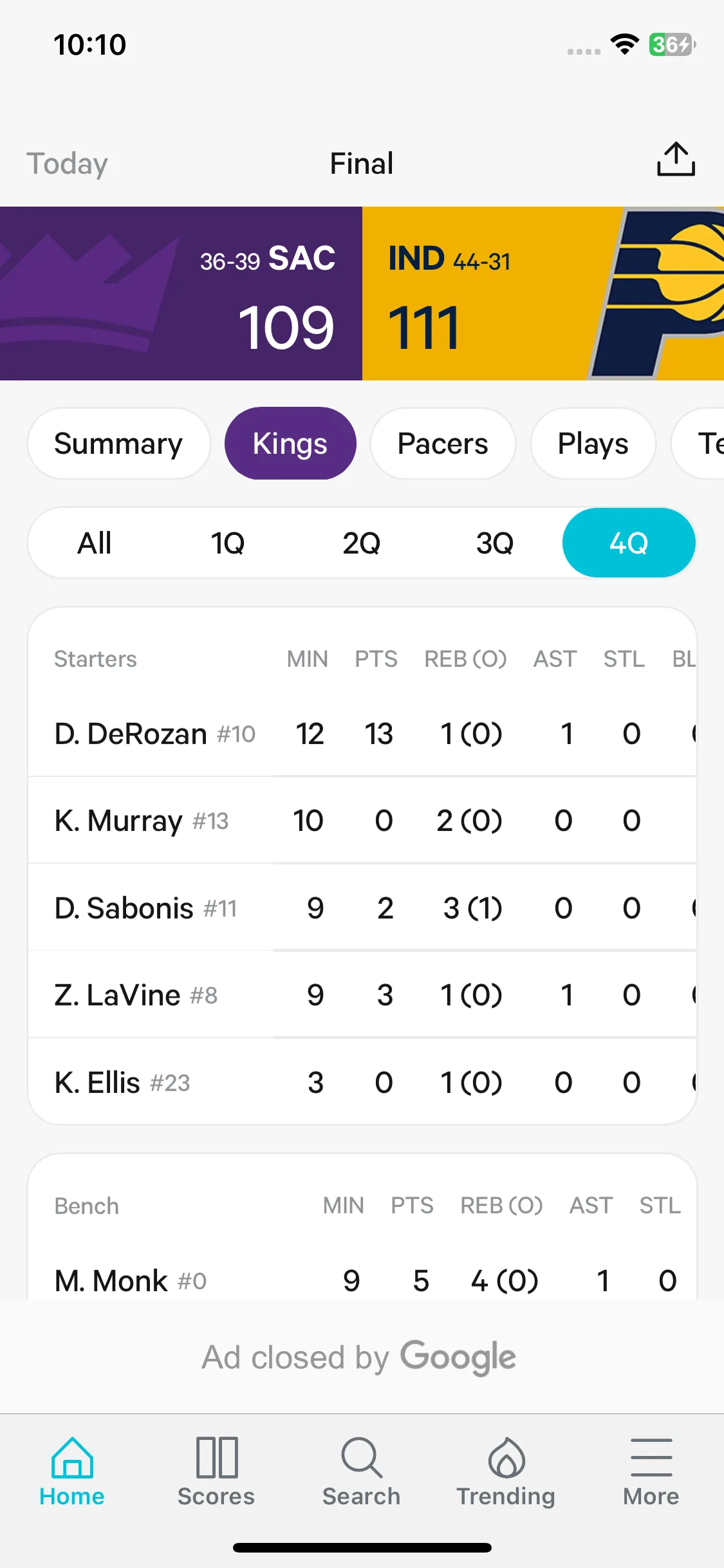Screen dimensions: 724x1568
Task: Open the More menu icon
Action: (x=651, y=1457)
